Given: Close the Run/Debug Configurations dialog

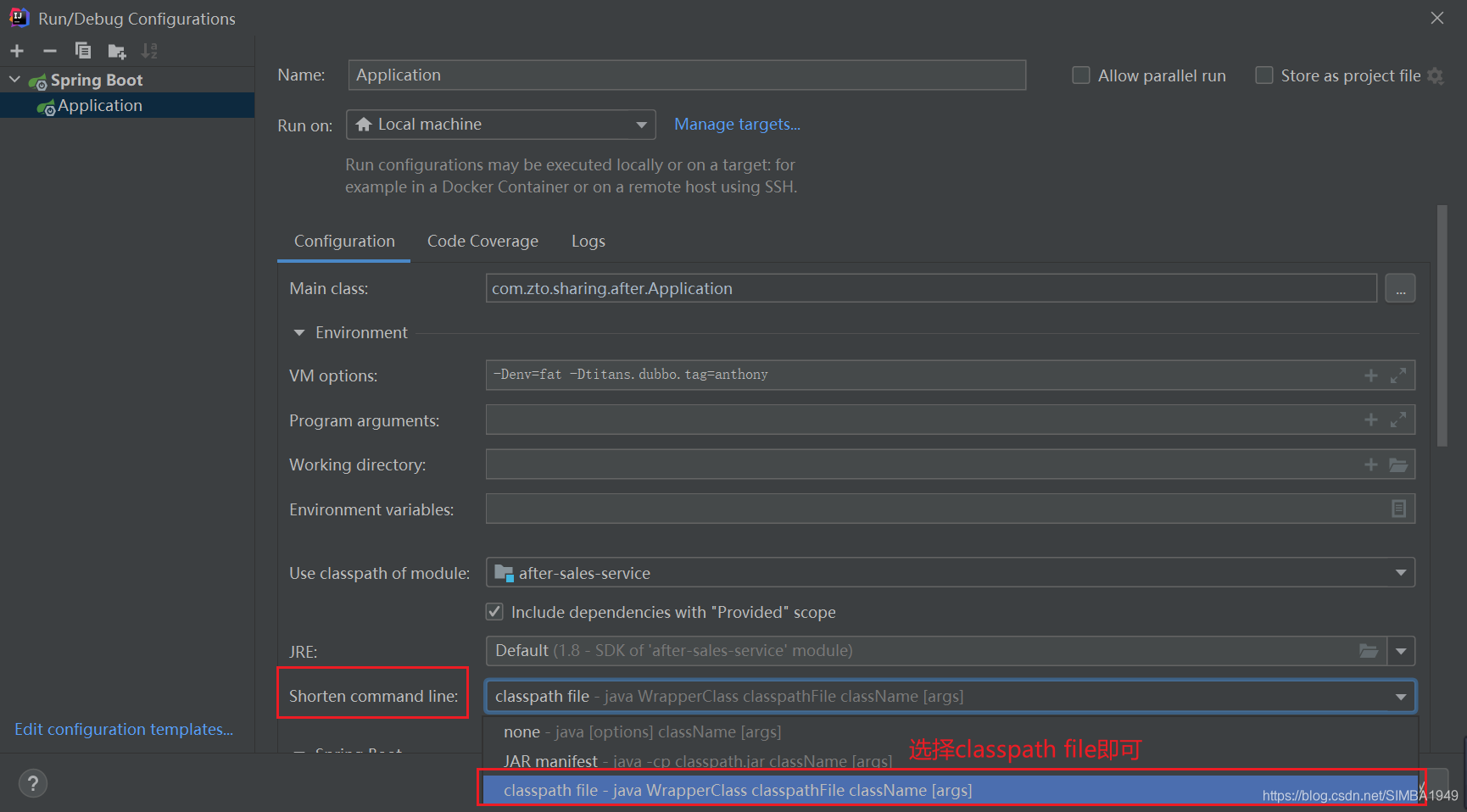Looking at the screenshot, I should [1437, 18].
